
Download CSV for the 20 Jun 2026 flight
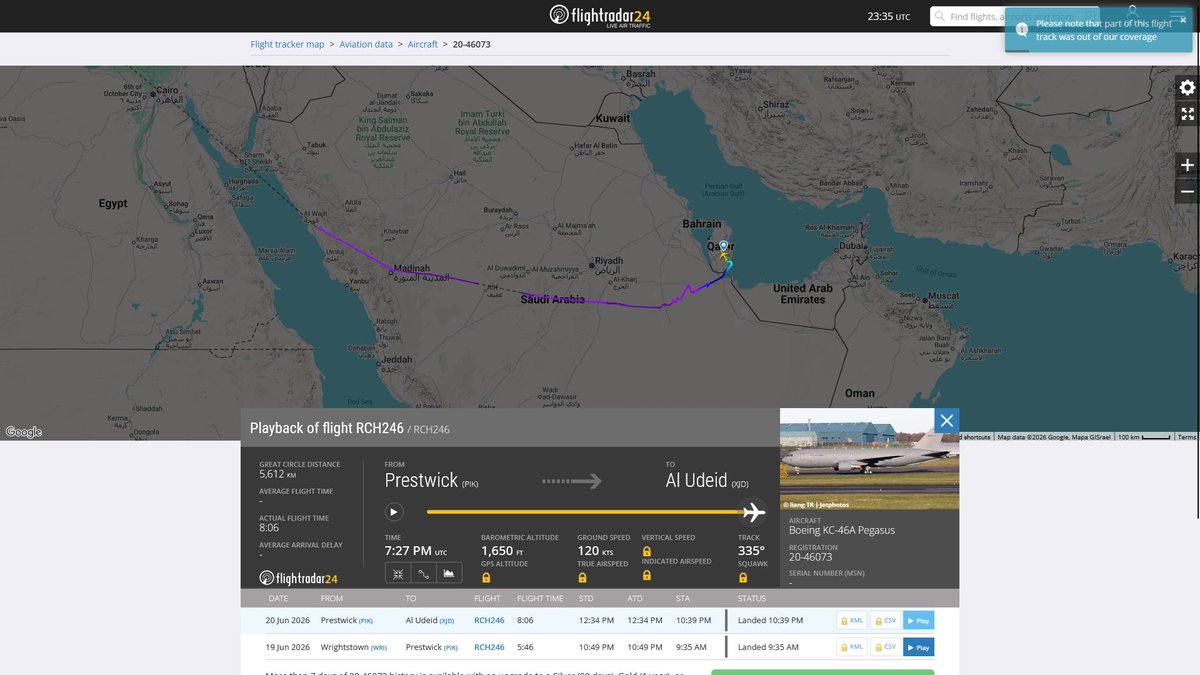884,620
